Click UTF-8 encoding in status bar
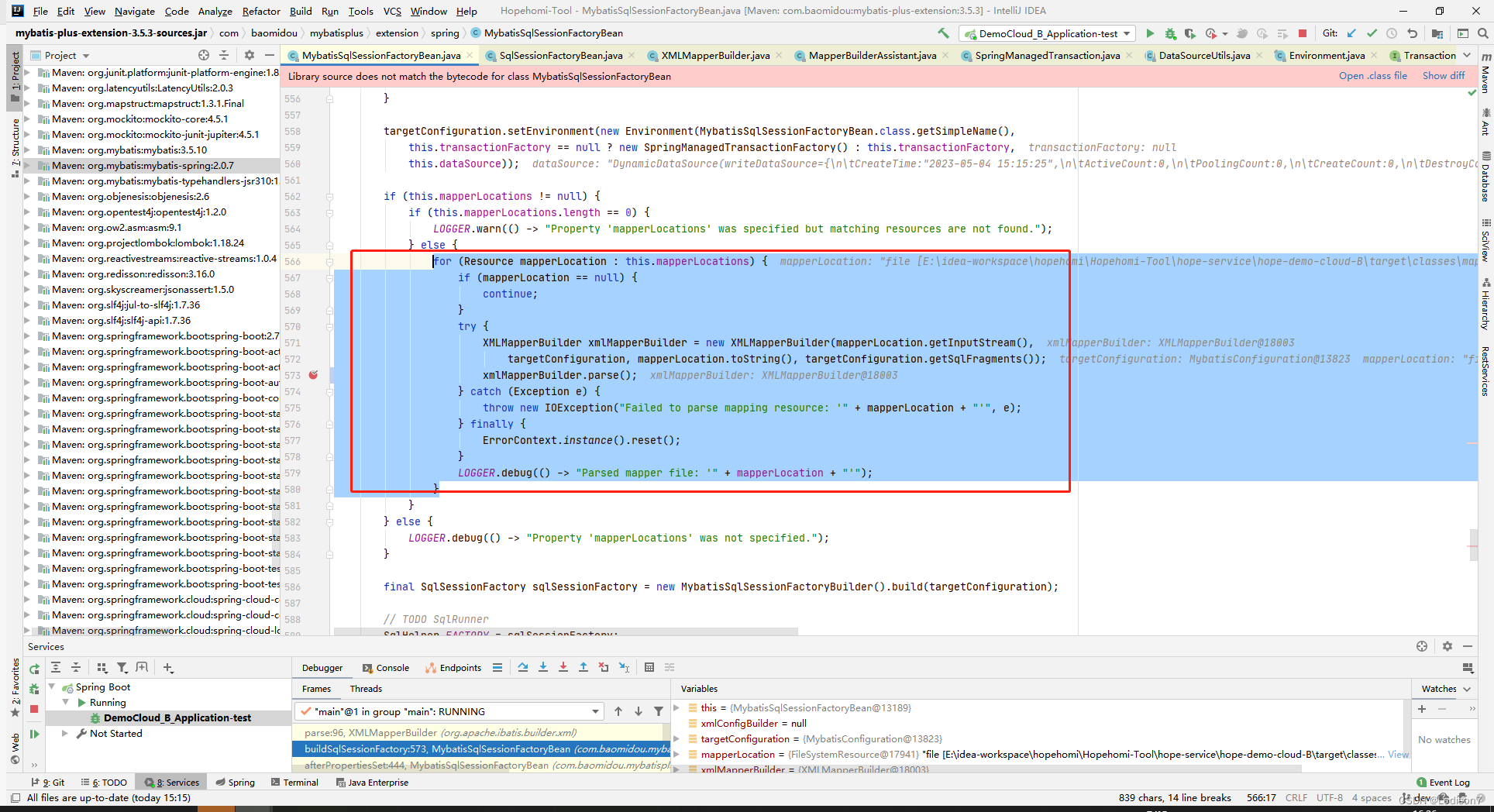 point(1330,797)
